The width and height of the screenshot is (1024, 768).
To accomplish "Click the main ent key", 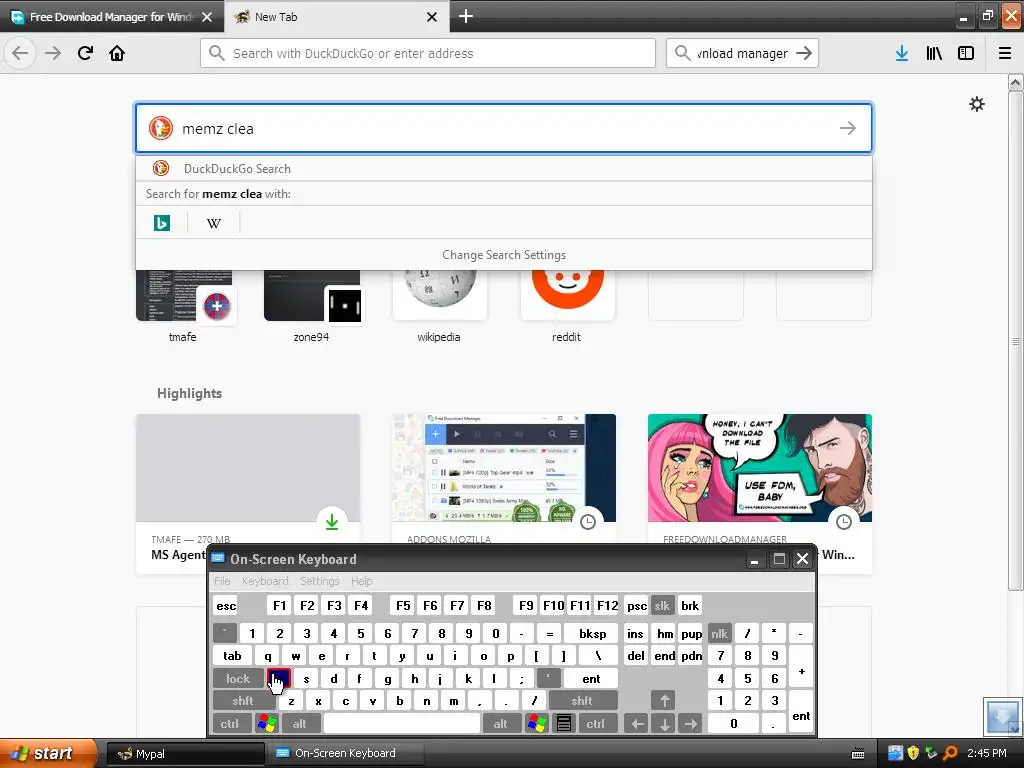I will [x=591, y=679].
